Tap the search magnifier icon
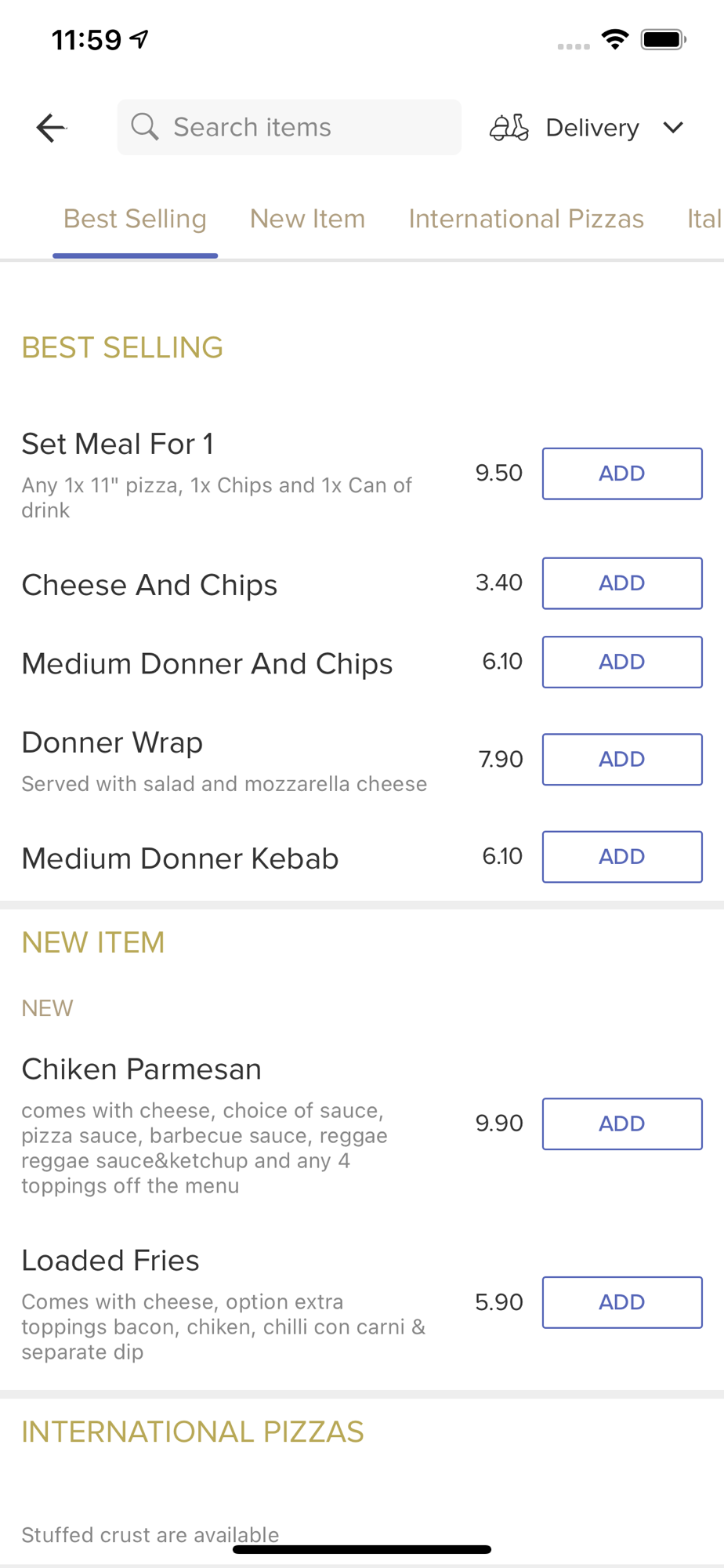This screenshot has width=724, height=1568. click(144, 126)
